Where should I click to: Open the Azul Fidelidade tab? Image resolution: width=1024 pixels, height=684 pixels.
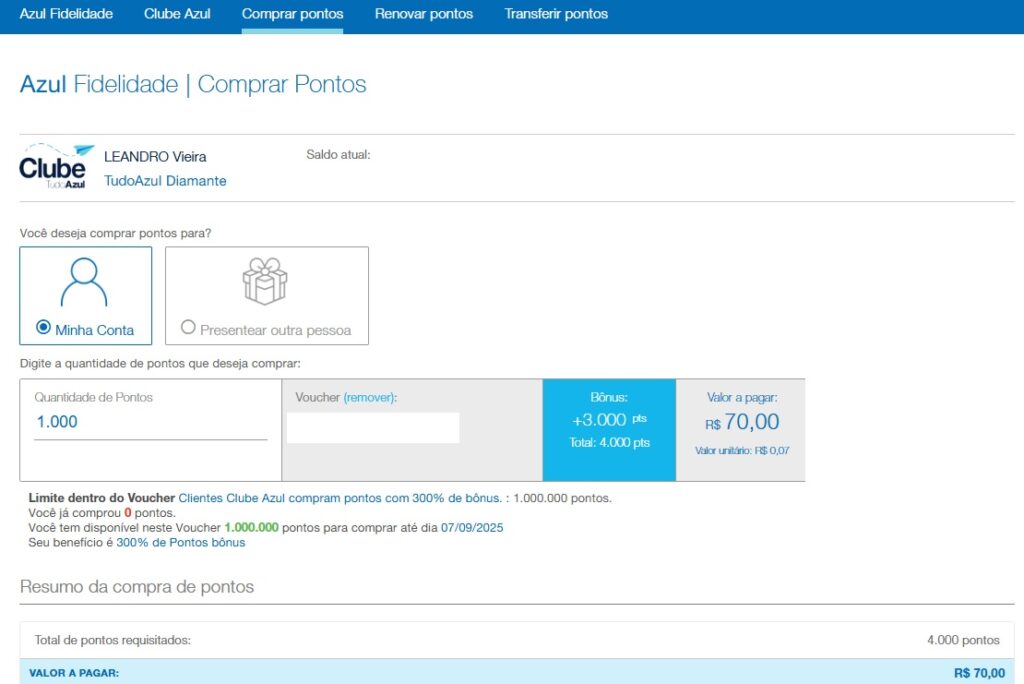(66, 14)
